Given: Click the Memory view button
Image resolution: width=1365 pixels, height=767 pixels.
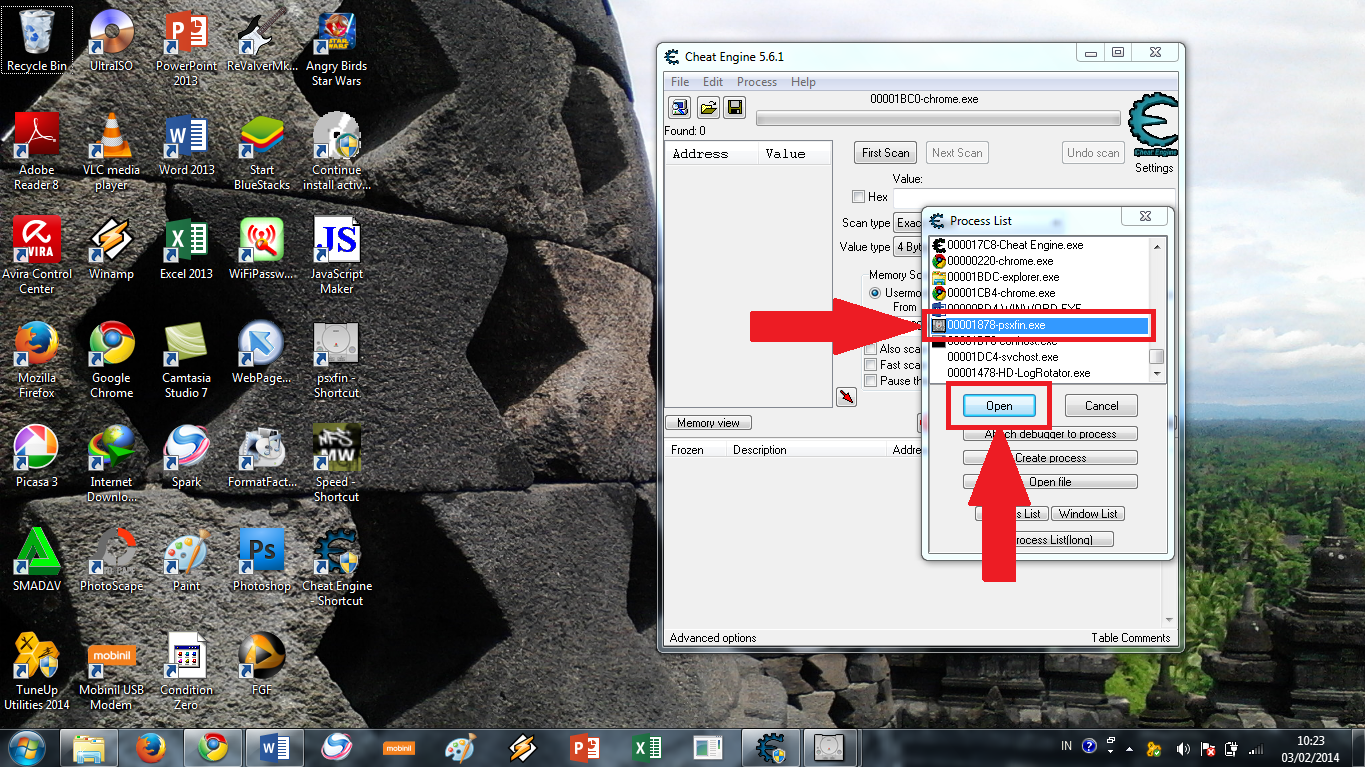Looking at the screenshot, I should [x=708, y=423].
